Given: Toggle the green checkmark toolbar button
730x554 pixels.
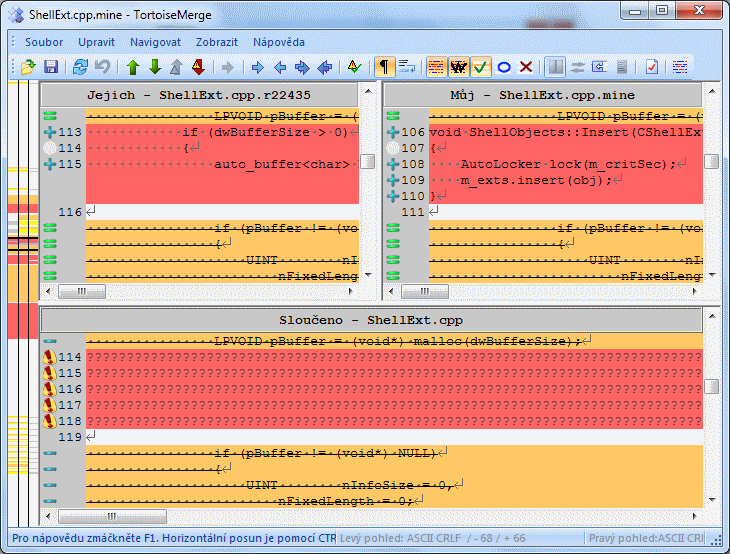Looking at the screenshot, I should coord(481,67).
